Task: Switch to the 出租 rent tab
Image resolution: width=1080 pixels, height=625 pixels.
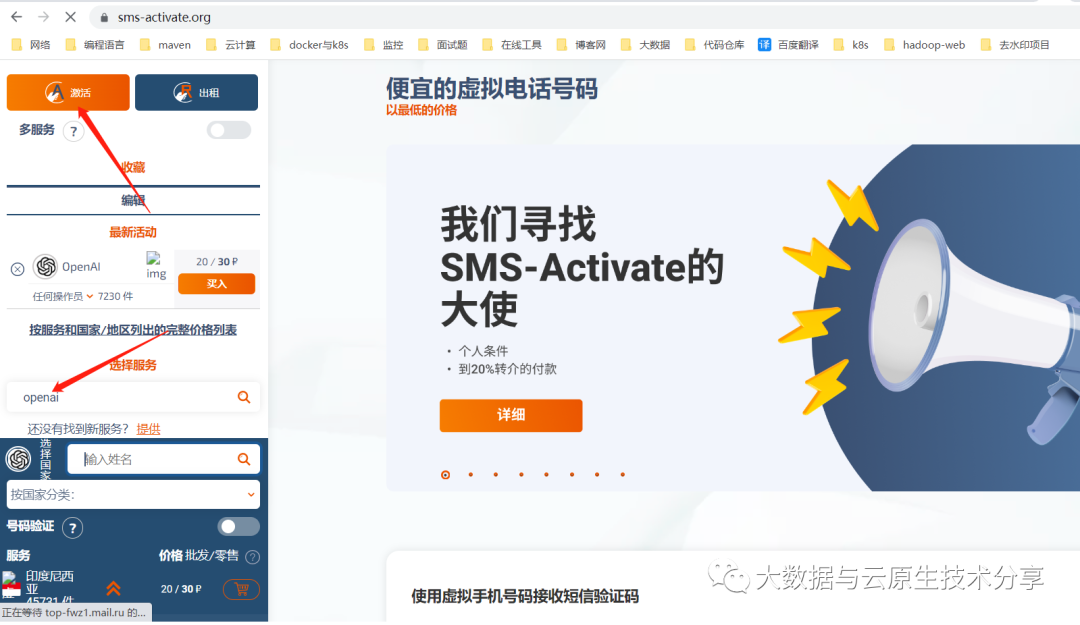Action: point(196,92)
